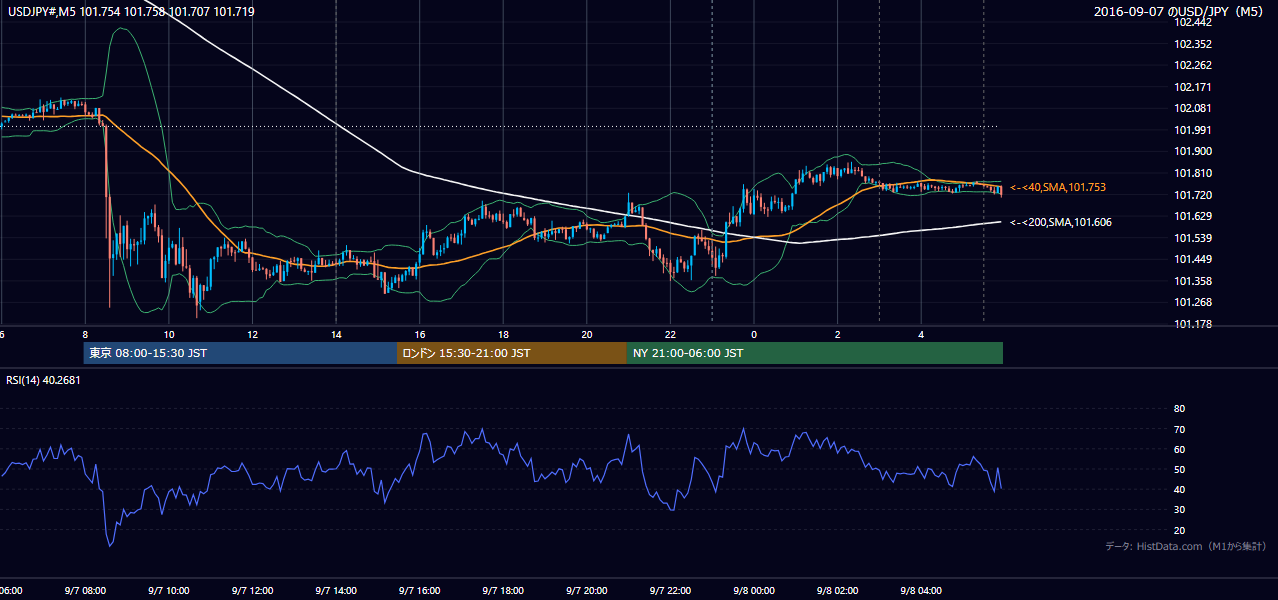The height and width of the screenshot is (600, 1278).
Task: Click the 9/7 08:00 time label
Action: click(84, 591)
